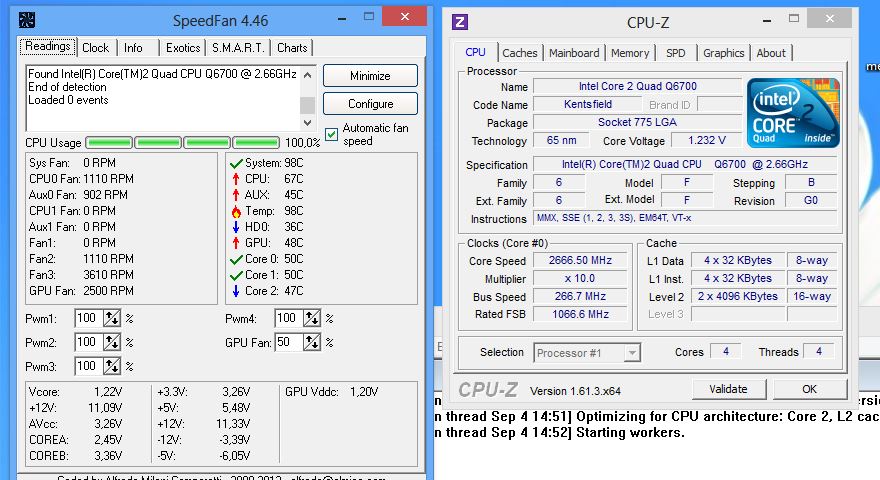This screenshot has height=480, width=880.
Task: Open the Memory tab in CPU-Z
Action: [x=630, y=53]
